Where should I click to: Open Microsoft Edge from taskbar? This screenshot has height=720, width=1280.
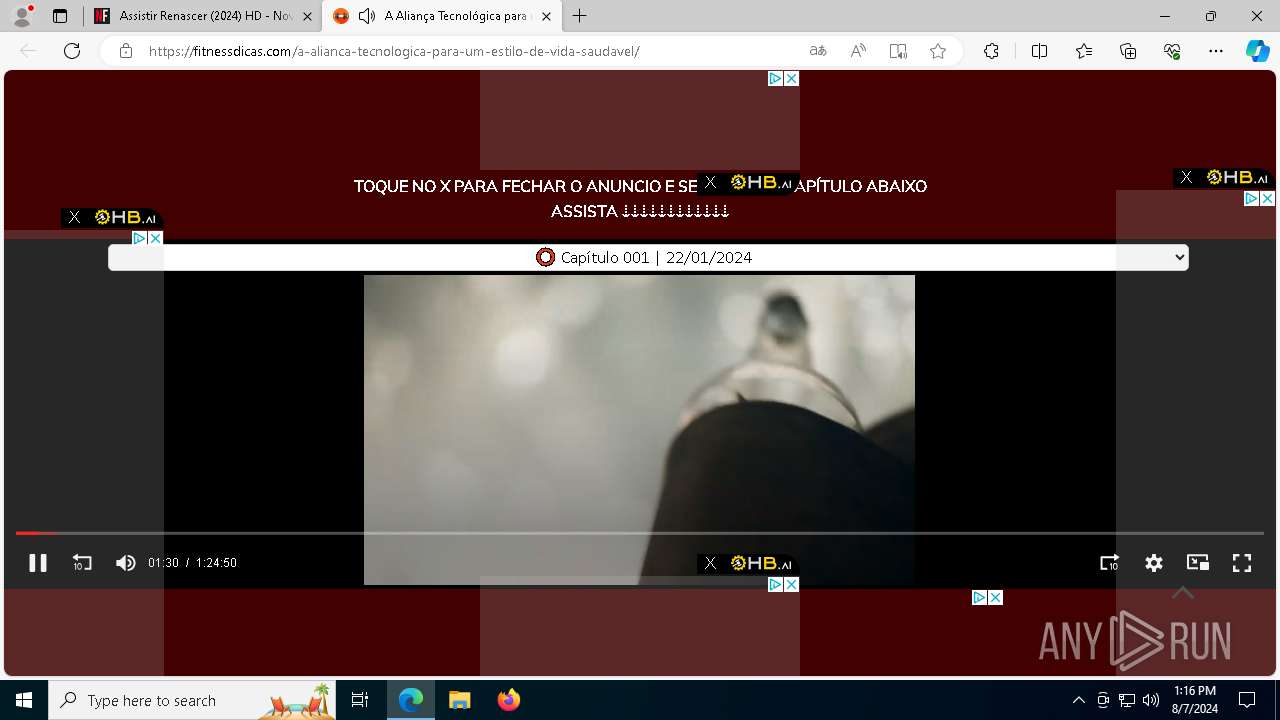[x=411, y=700]
